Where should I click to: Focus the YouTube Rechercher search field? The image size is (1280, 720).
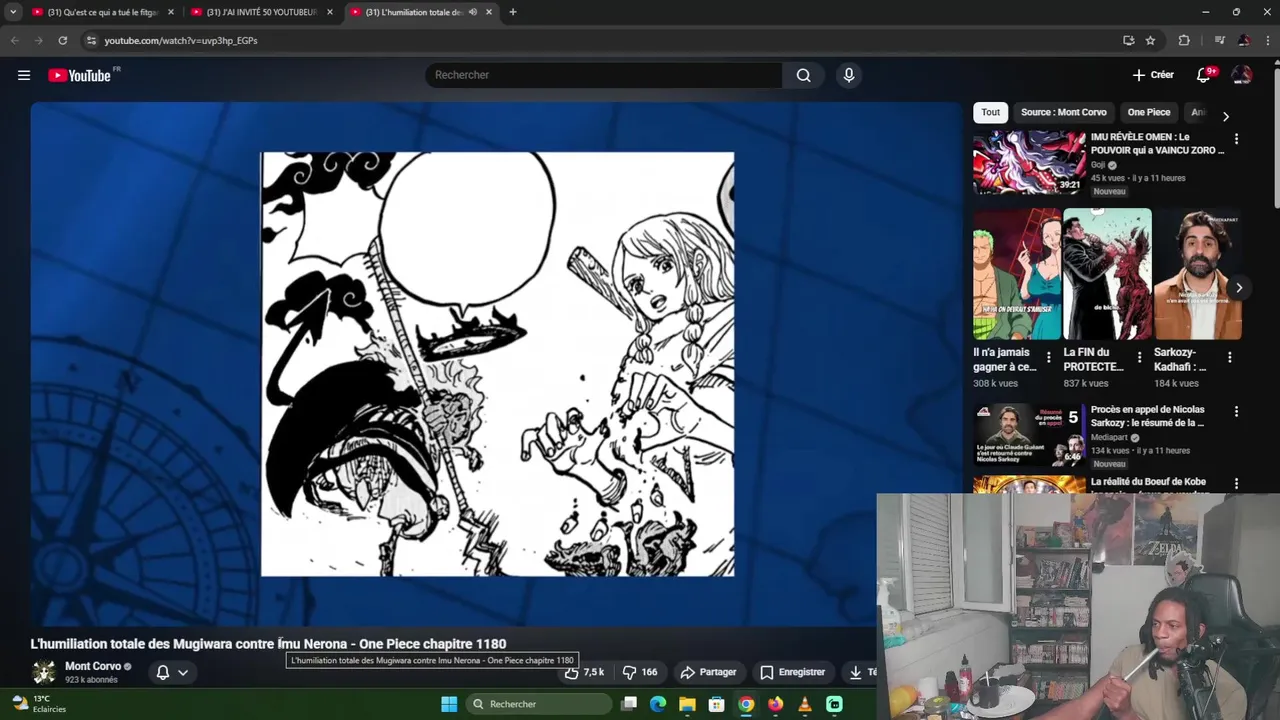click(604, 75)
